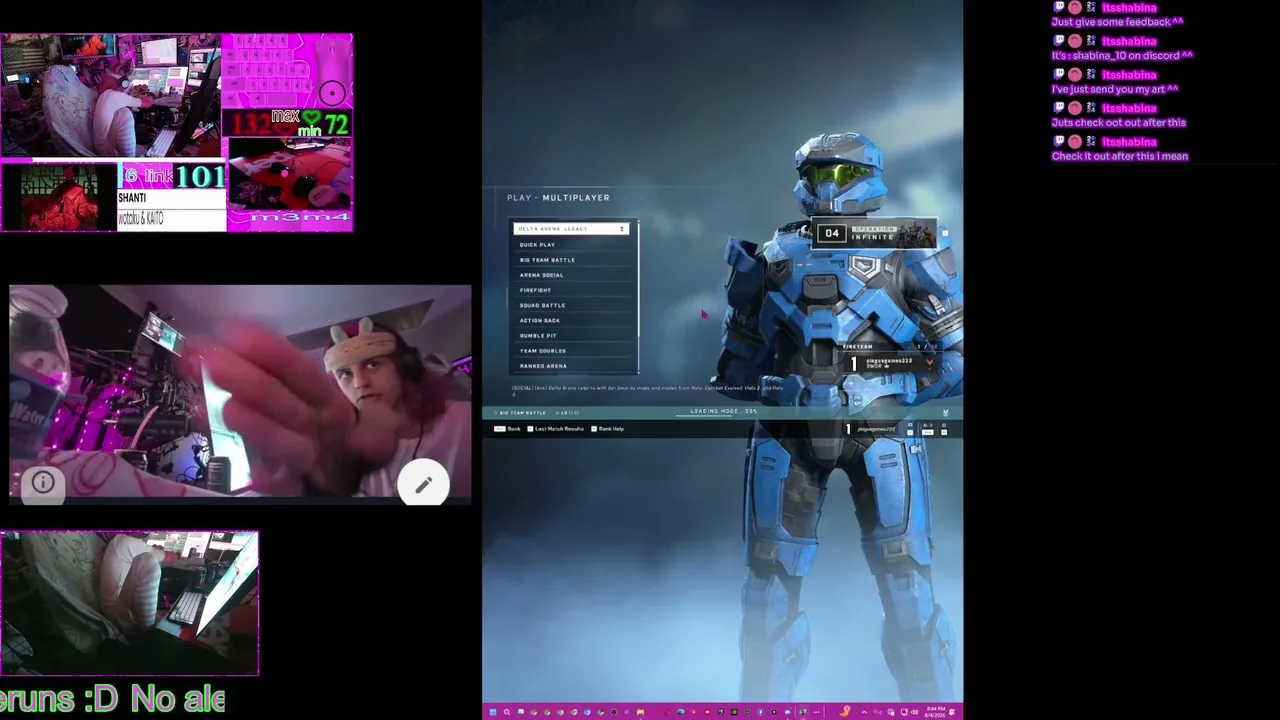Open the Delta Arena: Legacy playlist dropdown
1280x720 pixels.
[571, 229]
